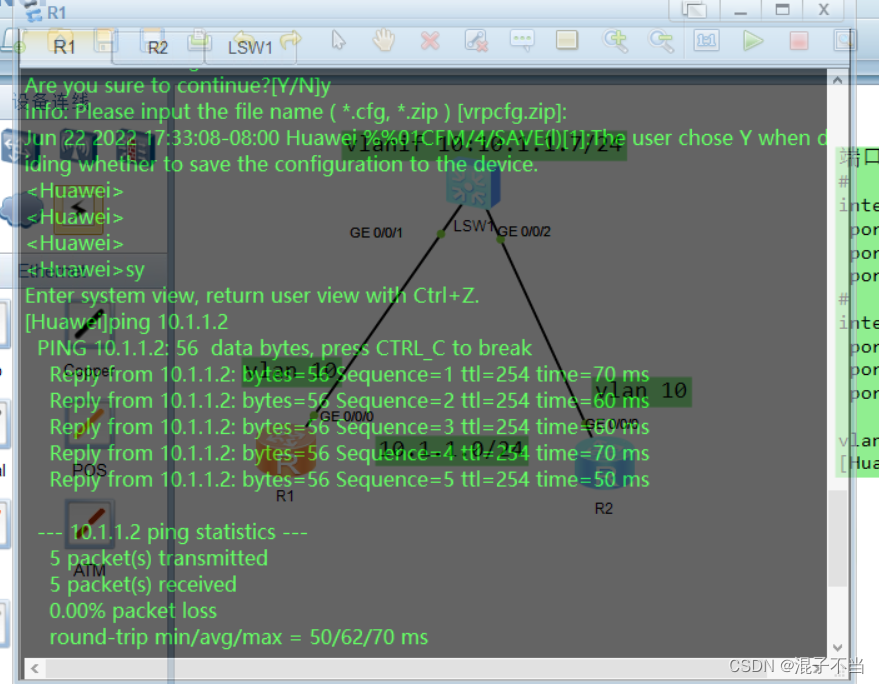The image size is (879, 684).
Task: Stop devices with the red square icon
Action: point(799,40)
